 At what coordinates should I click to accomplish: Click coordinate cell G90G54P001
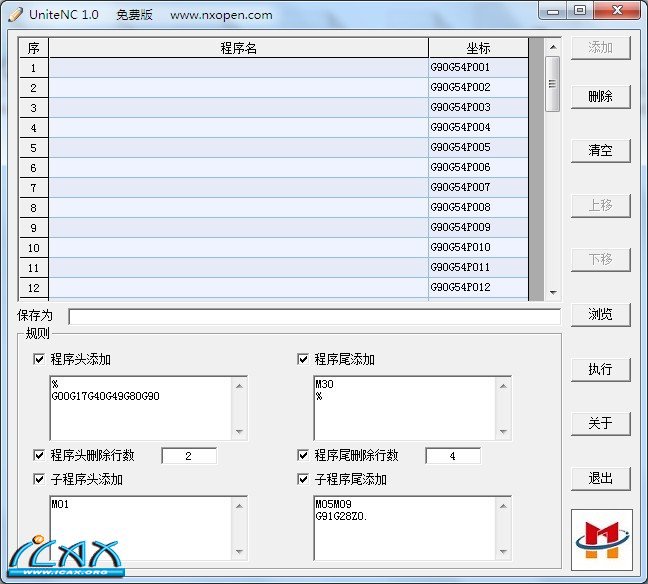(479, 67)
